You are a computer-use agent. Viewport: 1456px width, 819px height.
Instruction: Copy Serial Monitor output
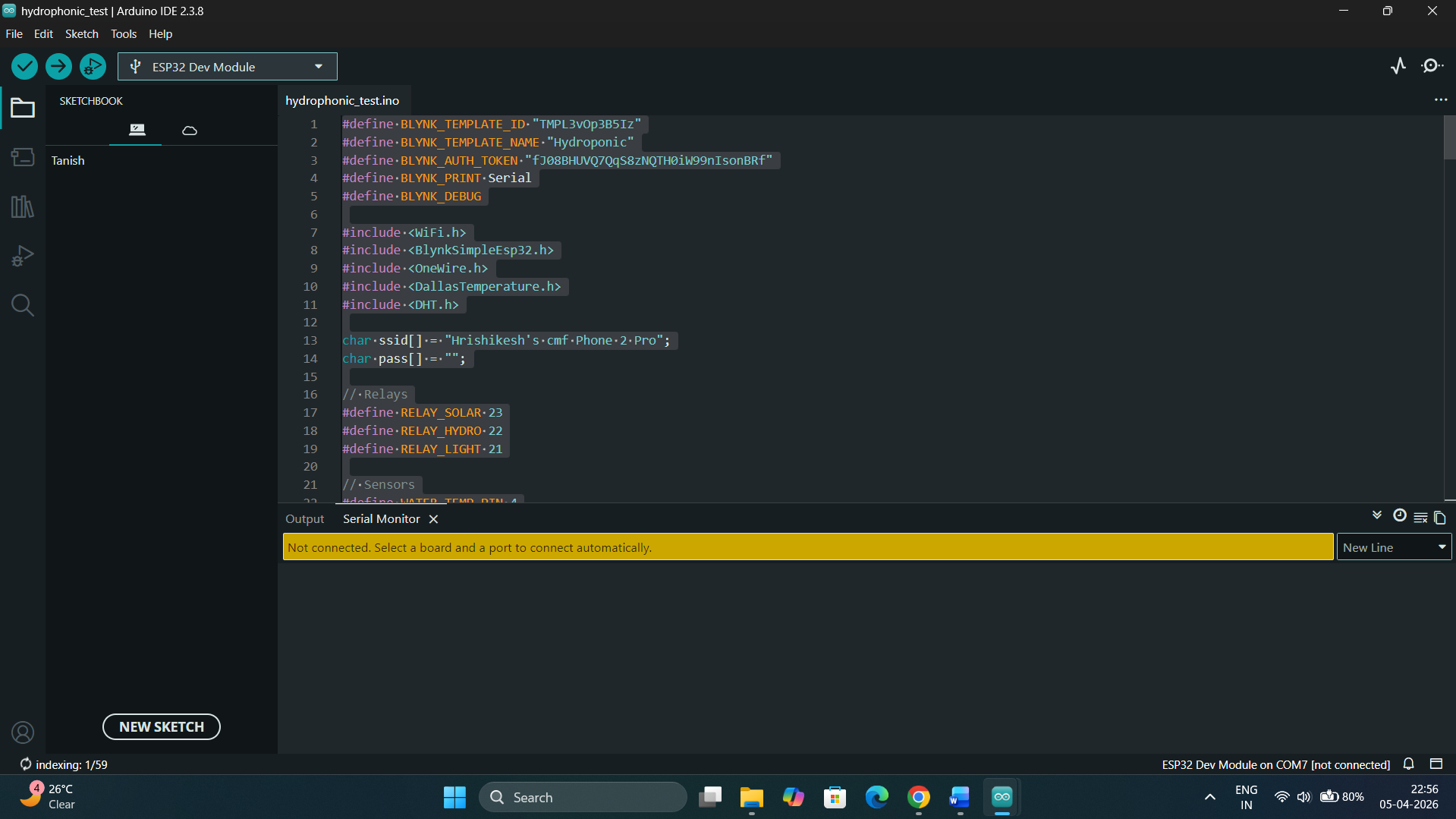1440,518
